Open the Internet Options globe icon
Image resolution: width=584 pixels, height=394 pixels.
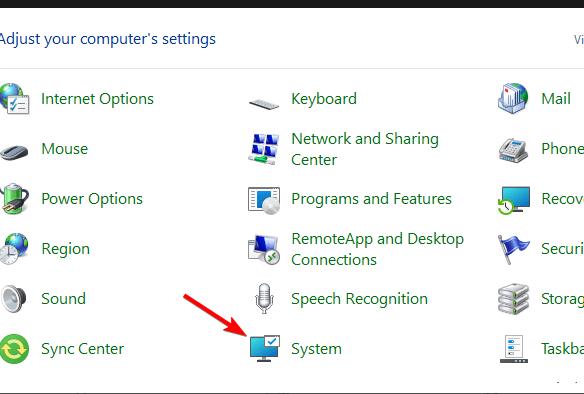(x=14, y=99)
